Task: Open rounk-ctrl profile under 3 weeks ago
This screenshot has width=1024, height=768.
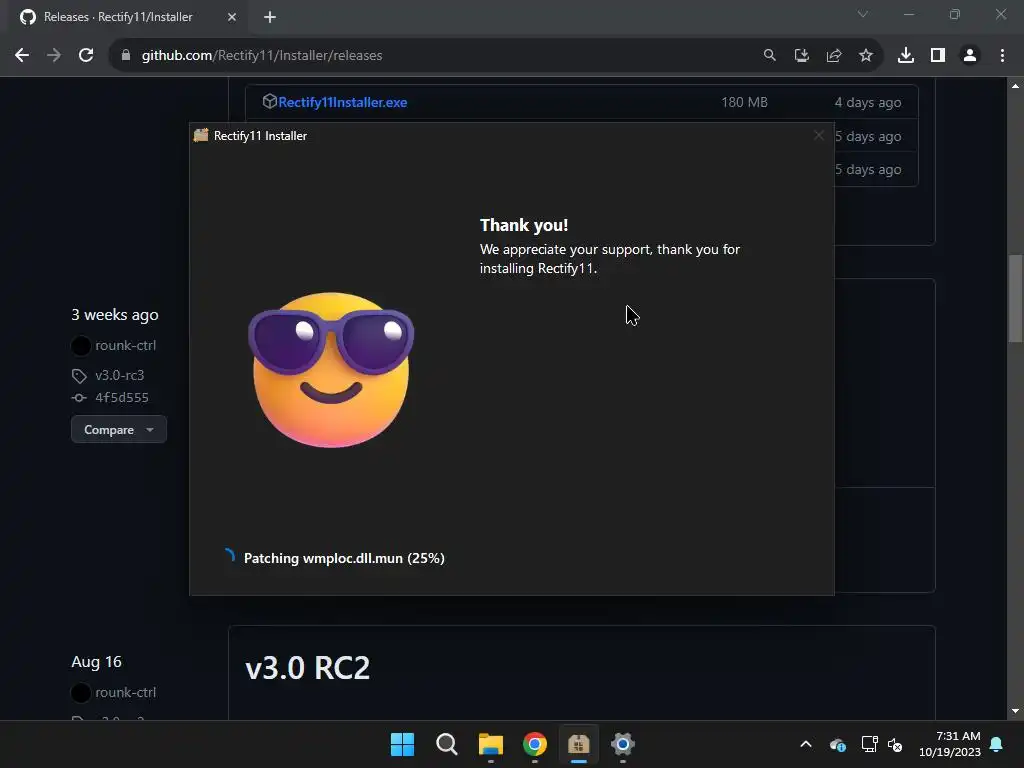Action: (125, 345)
